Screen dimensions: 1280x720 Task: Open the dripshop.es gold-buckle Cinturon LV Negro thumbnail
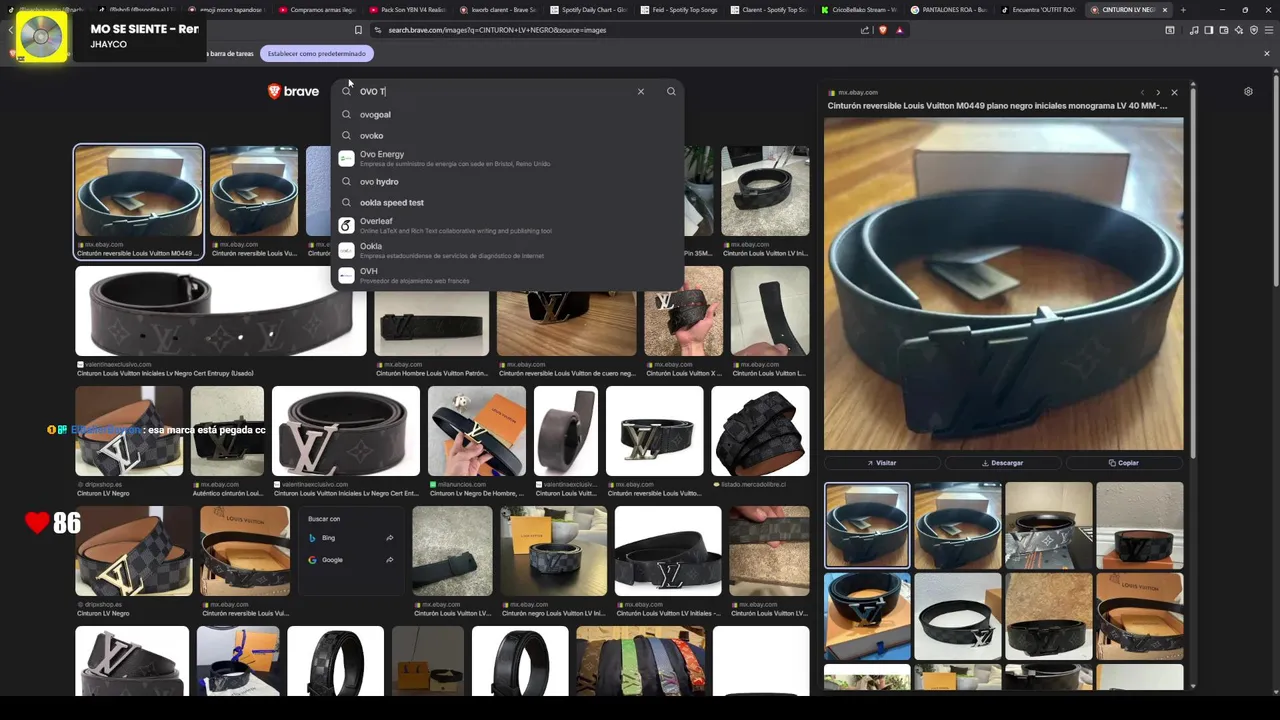133,551
